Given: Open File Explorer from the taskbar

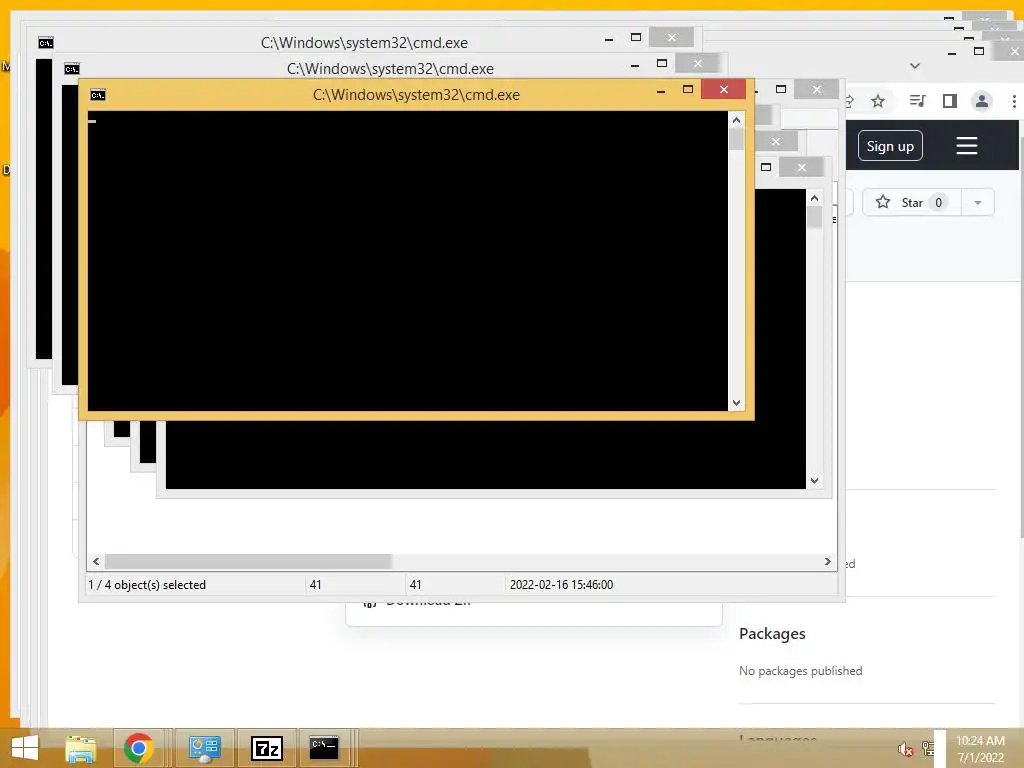Looking at the screenshot, I should click(x=81, y=748).
